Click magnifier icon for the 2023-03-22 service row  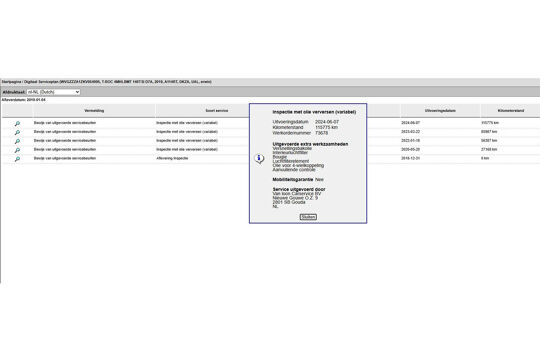[17, 132]
